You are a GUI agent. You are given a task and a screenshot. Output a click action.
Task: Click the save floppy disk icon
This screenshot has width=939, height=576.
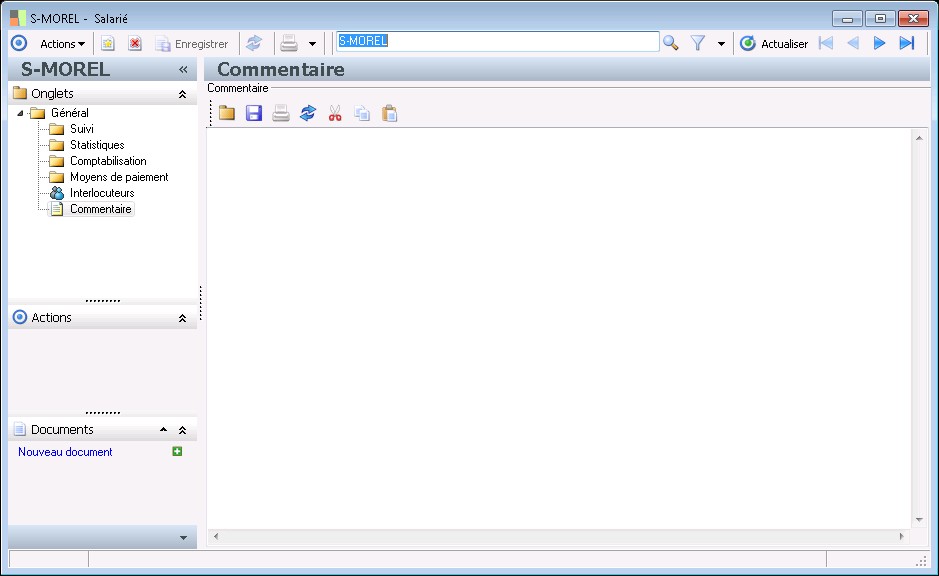254,113
